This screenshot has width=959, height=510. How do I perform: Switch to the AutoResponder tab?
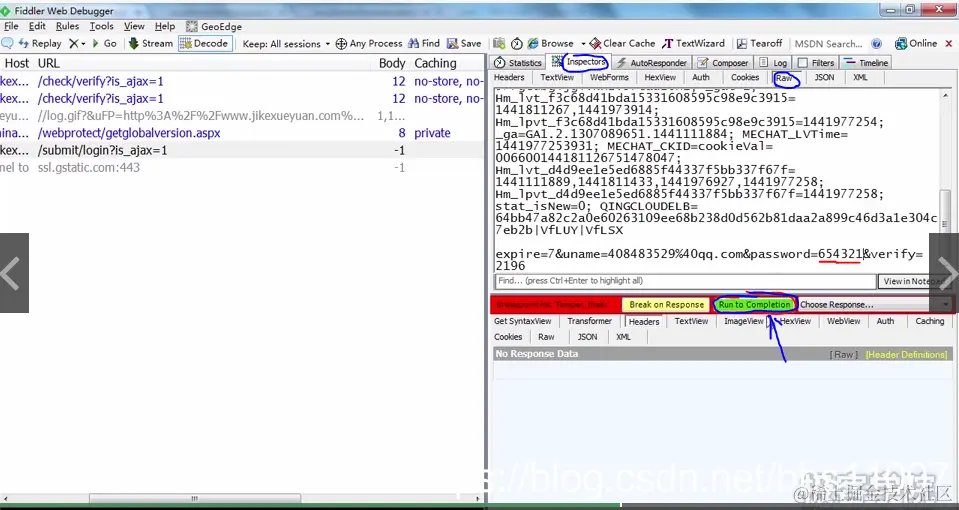pyautogui.click(x=651, y=62)
